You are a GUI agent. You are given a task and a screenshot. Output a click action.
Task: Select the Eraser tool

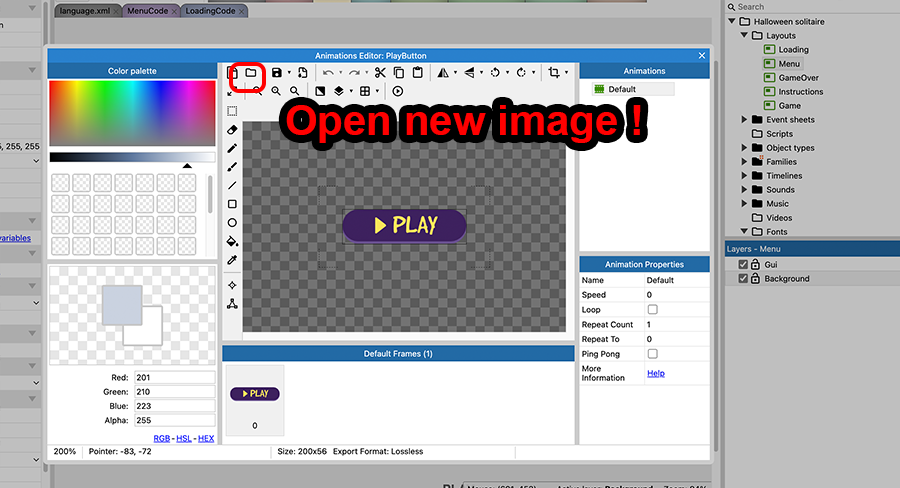[x=232, y=129]
